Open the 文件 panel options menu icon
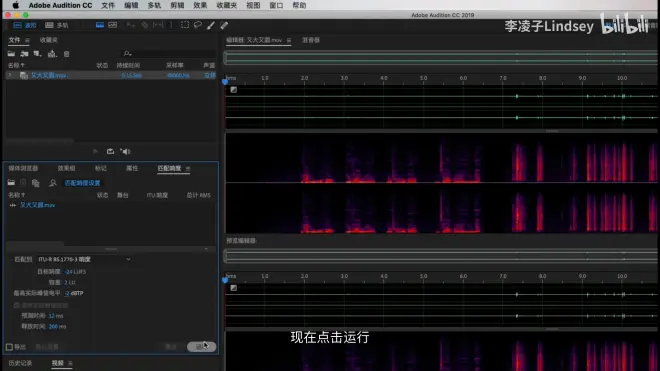 [x=27, y=40]
